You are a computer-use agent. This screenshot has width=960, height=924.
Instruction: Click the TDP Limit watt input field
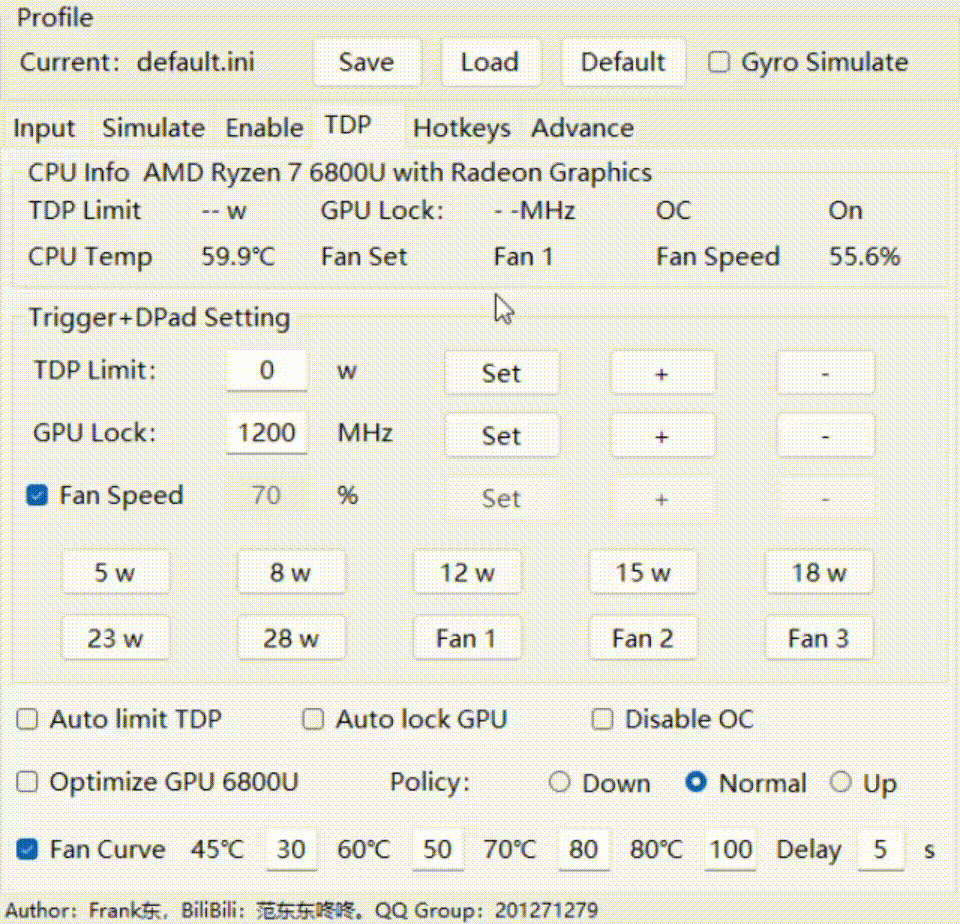coord(267,370)
